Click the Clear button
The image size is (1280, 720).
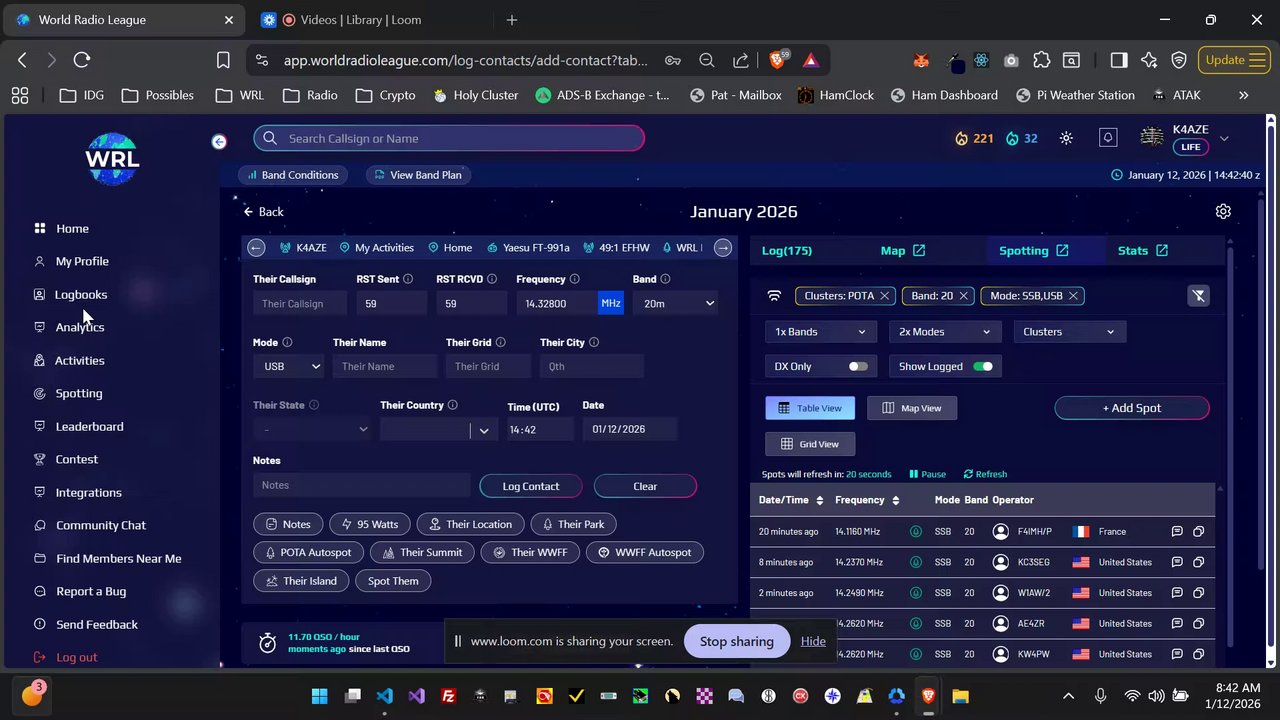pyautogui.click(x=645, y=486)
